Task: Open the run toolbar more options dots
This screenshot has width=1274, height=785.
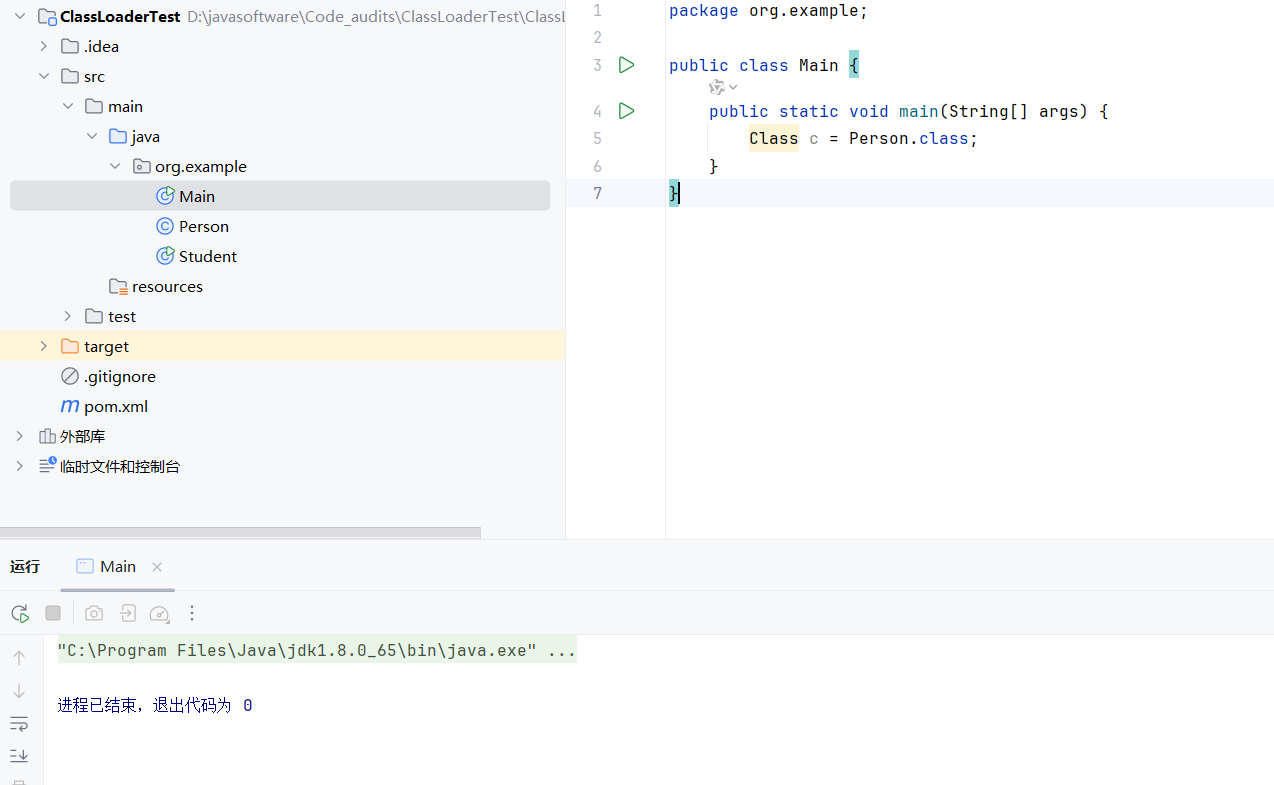Action: [x=193, y=613]
